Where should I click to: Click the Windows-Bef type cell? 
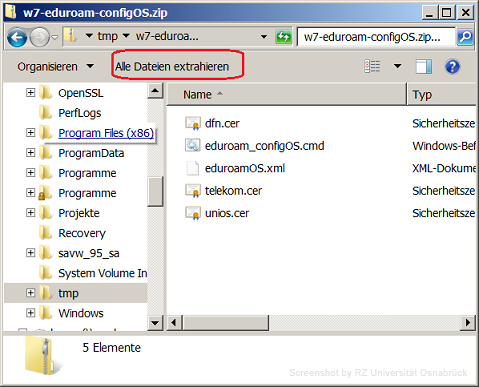coord(444,146)
